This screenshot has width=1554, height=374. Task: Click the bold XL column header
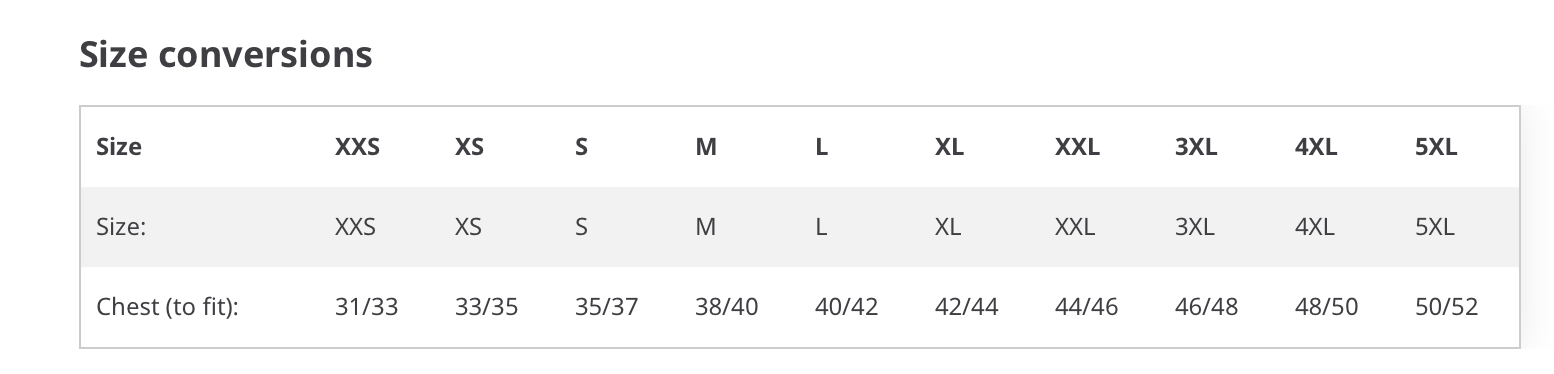click(x=949, y=147)
